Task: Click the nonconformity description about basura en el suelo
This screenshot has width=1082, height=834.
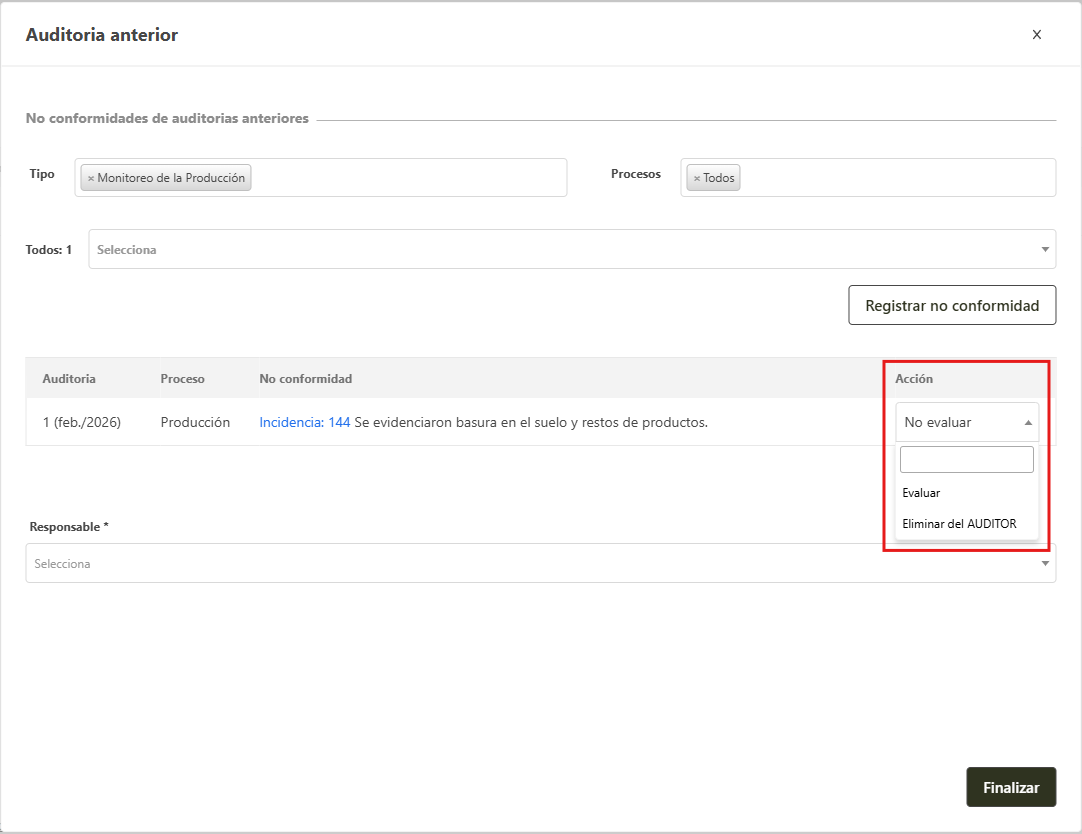Action: [x=531, y=422]
